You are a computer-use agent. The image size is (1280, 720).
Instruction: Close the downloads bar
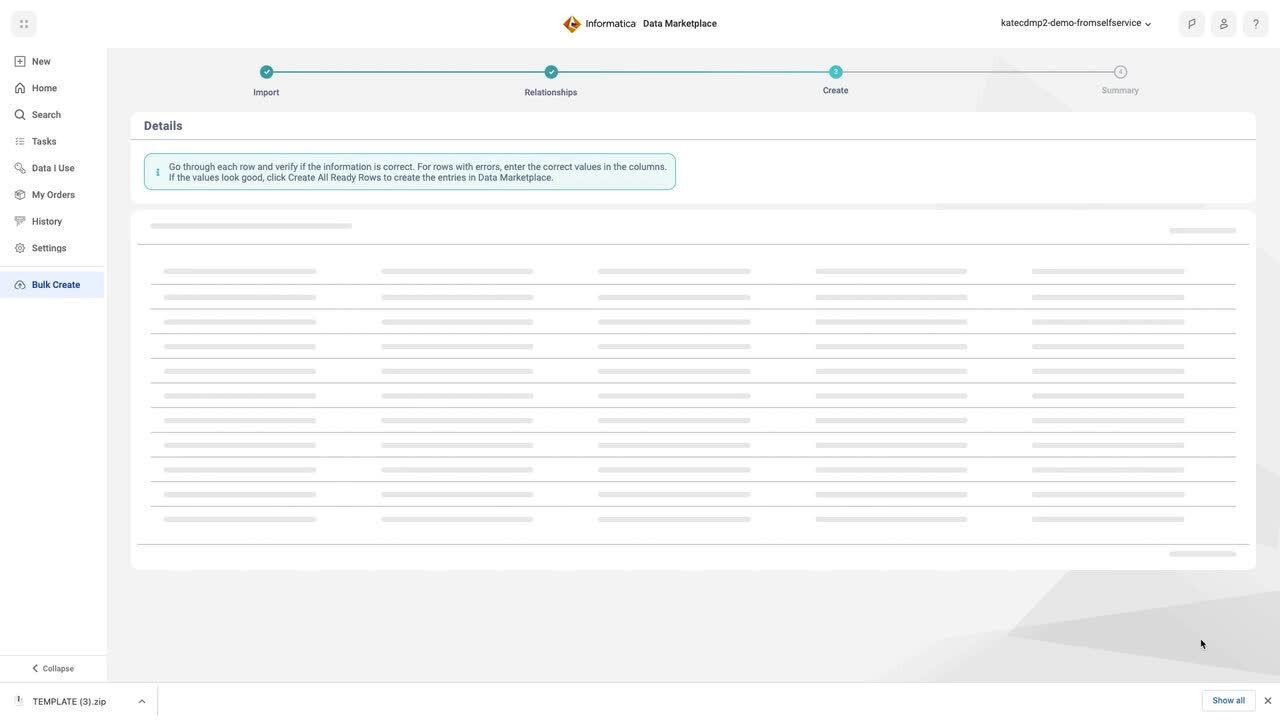tap(1268, 701)
